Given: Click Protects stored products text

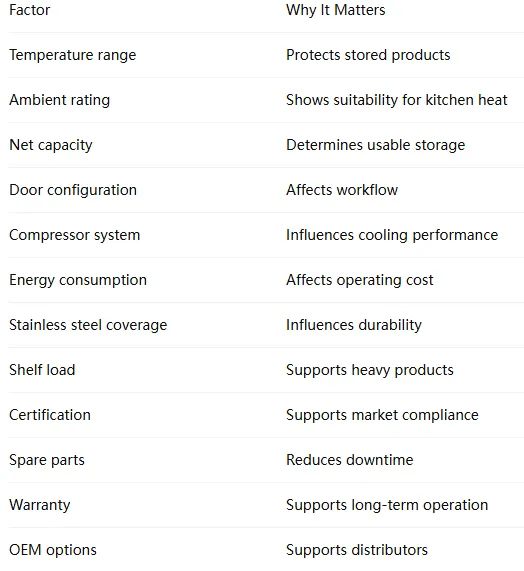Looking at the screenshot, I should tap(368, 55).
